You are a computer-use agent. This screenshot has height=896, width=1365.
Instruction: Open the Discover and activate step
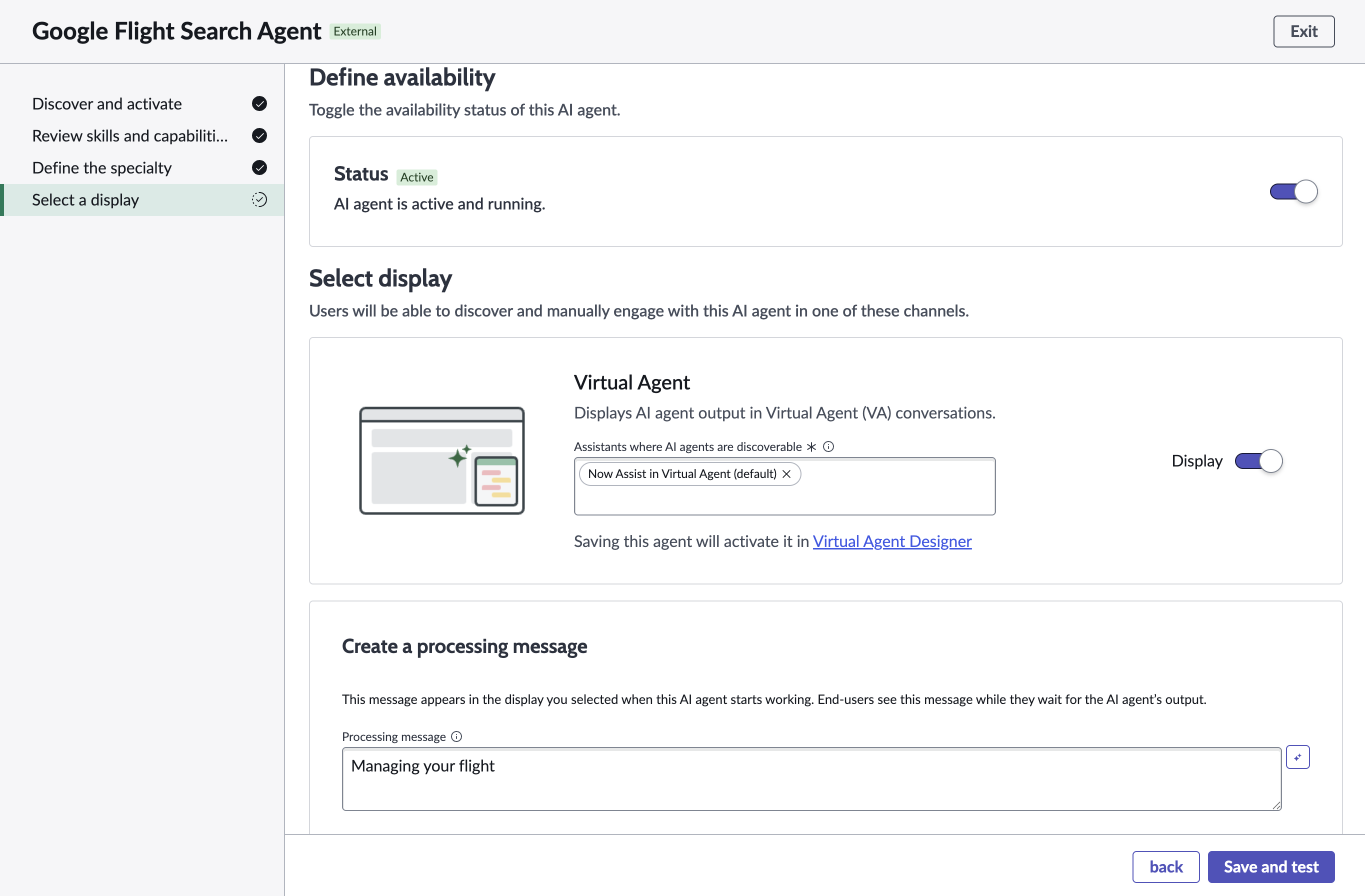[141, 104]
